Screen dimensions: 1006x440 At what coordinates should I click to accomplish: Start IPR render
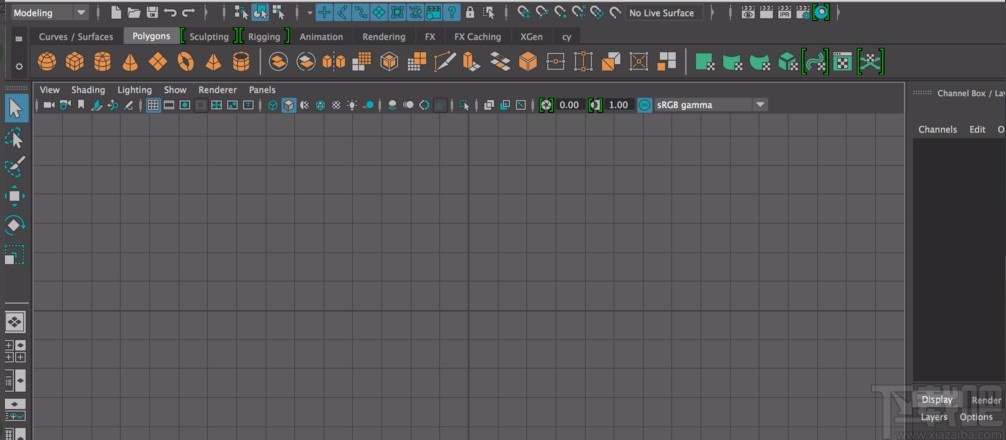(x=784, y=12)
